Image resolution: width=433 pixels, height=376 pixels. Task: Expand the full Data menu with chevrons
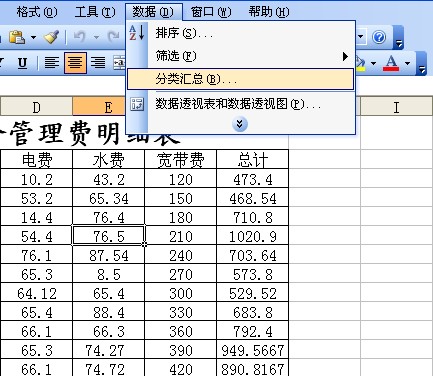click(x=240, y=124)
